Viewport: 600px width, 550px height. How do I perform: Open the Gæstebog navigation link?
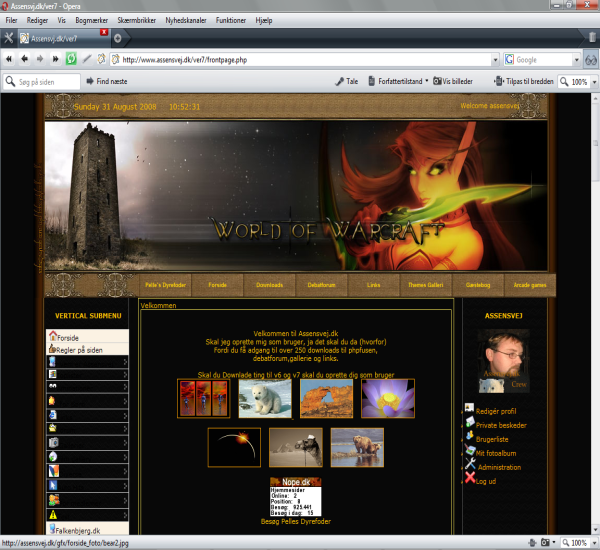[x=478, y=285]
